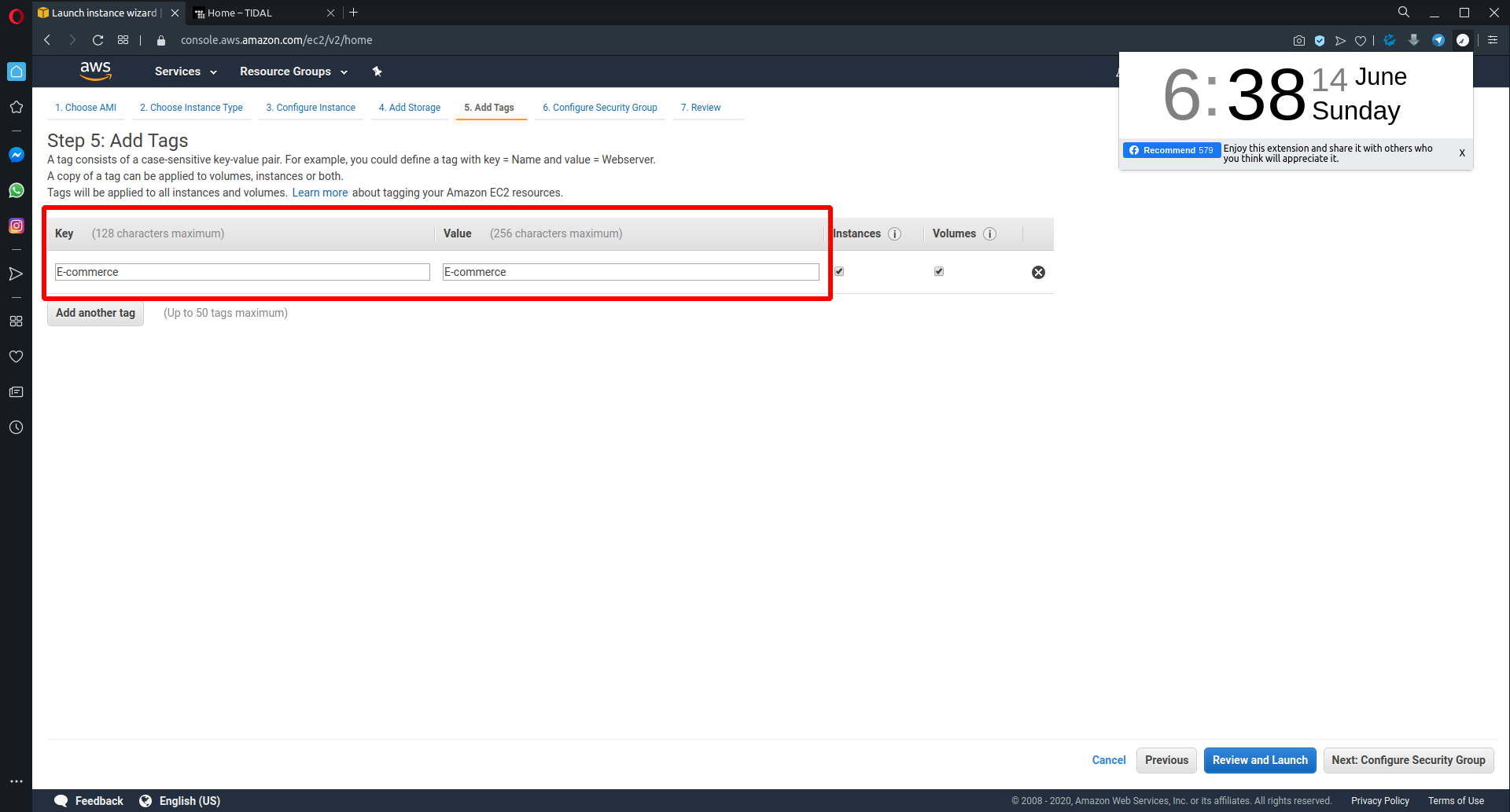This screenshot has height=812, width=1510.
Task: Go to step 7 Review
Action: click(701, 108)
